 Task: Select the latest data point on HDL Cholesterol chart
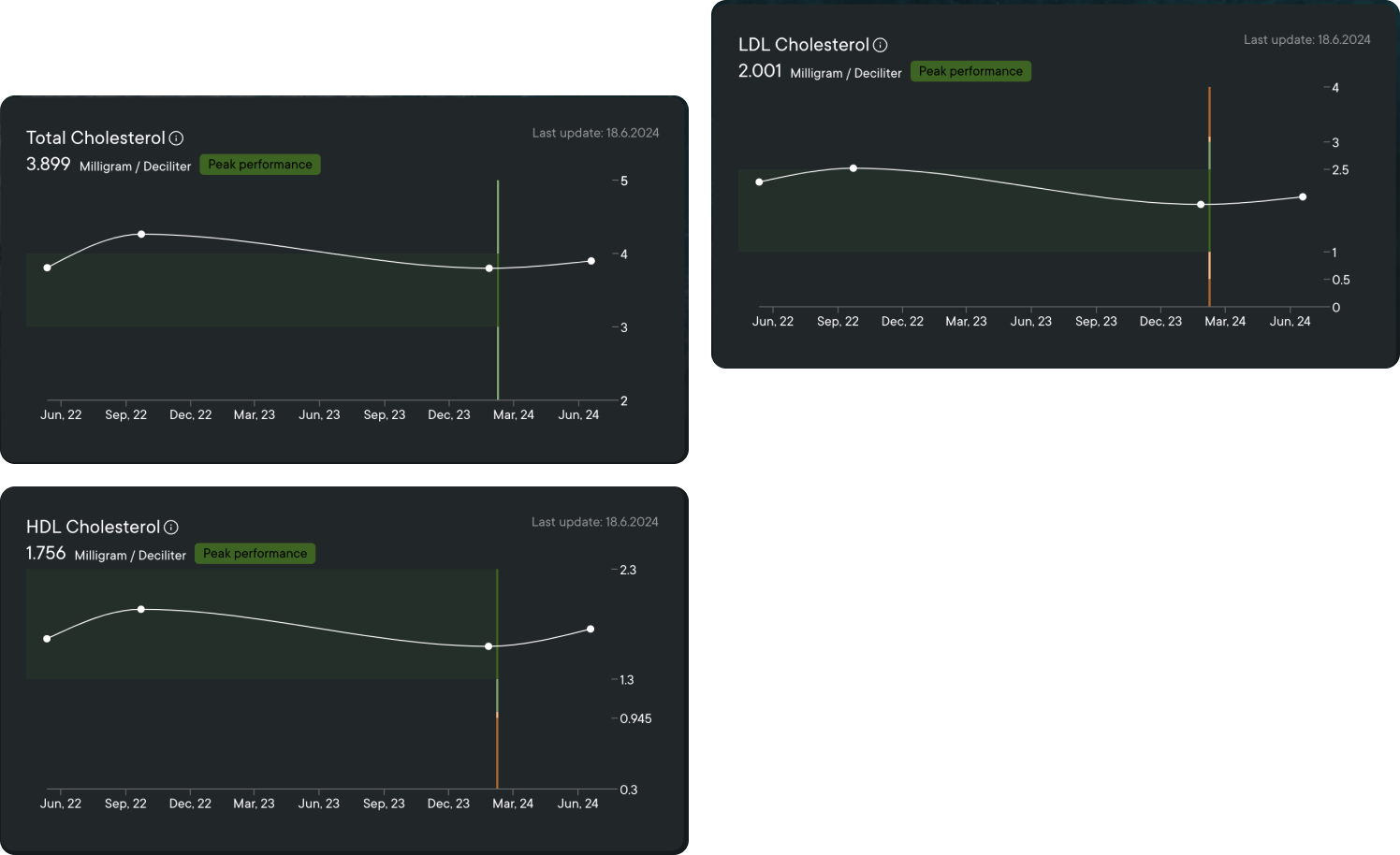tap(591, 630)
